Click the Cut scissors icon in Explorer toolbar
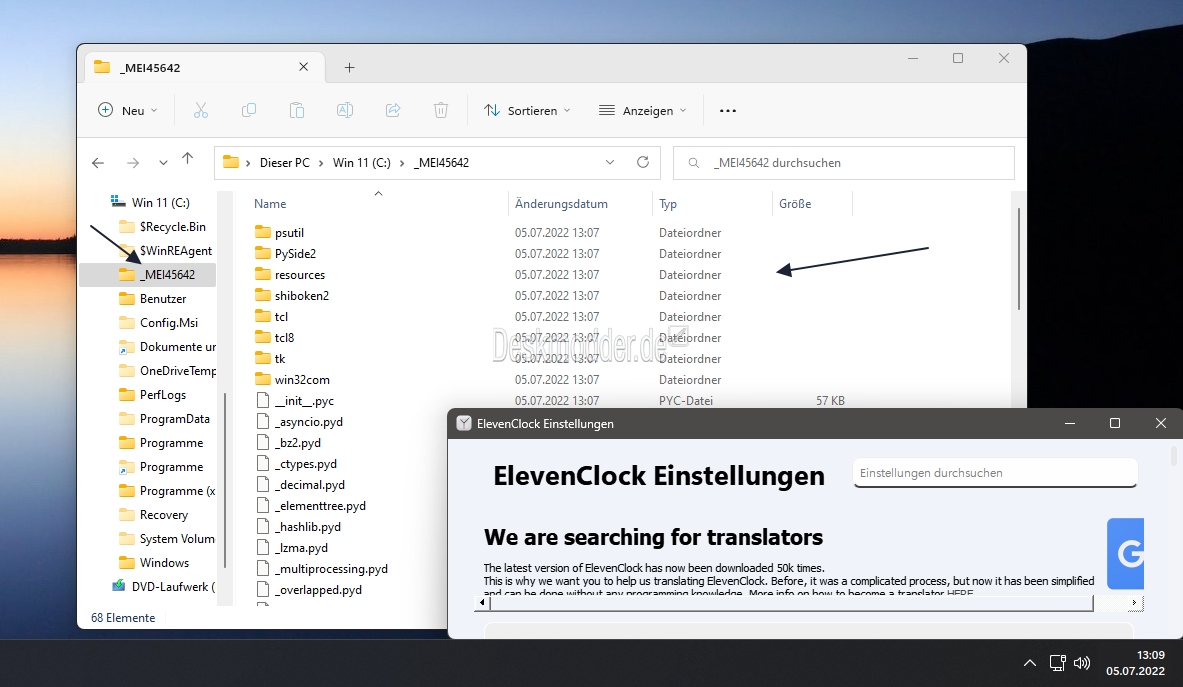Image resolution: width=1183 pixels, height=687 pixels. point(201,111)
